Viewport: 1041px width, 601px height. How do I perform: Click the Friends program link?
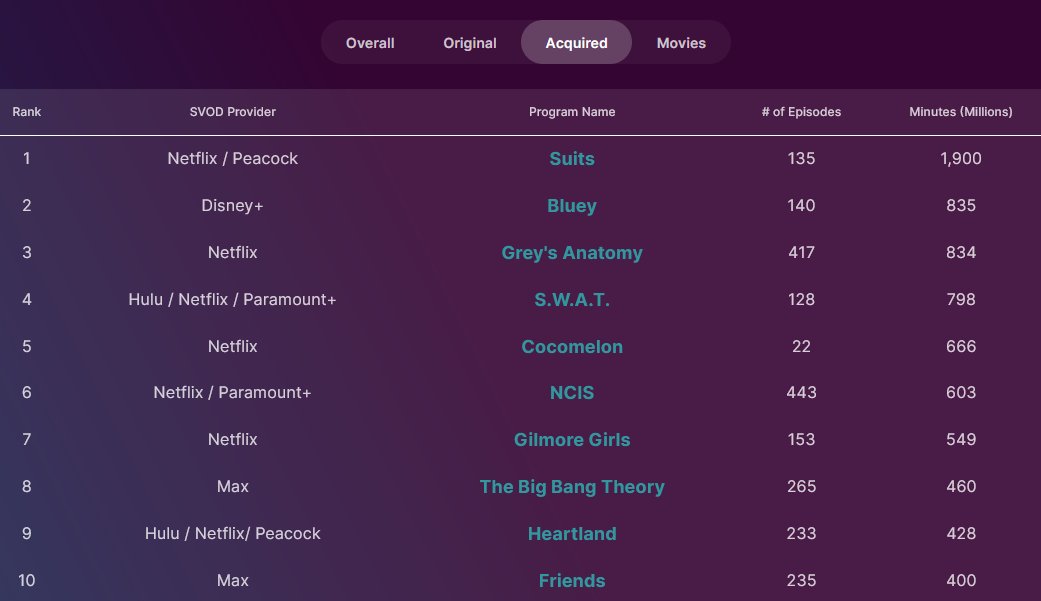(572, 581)
